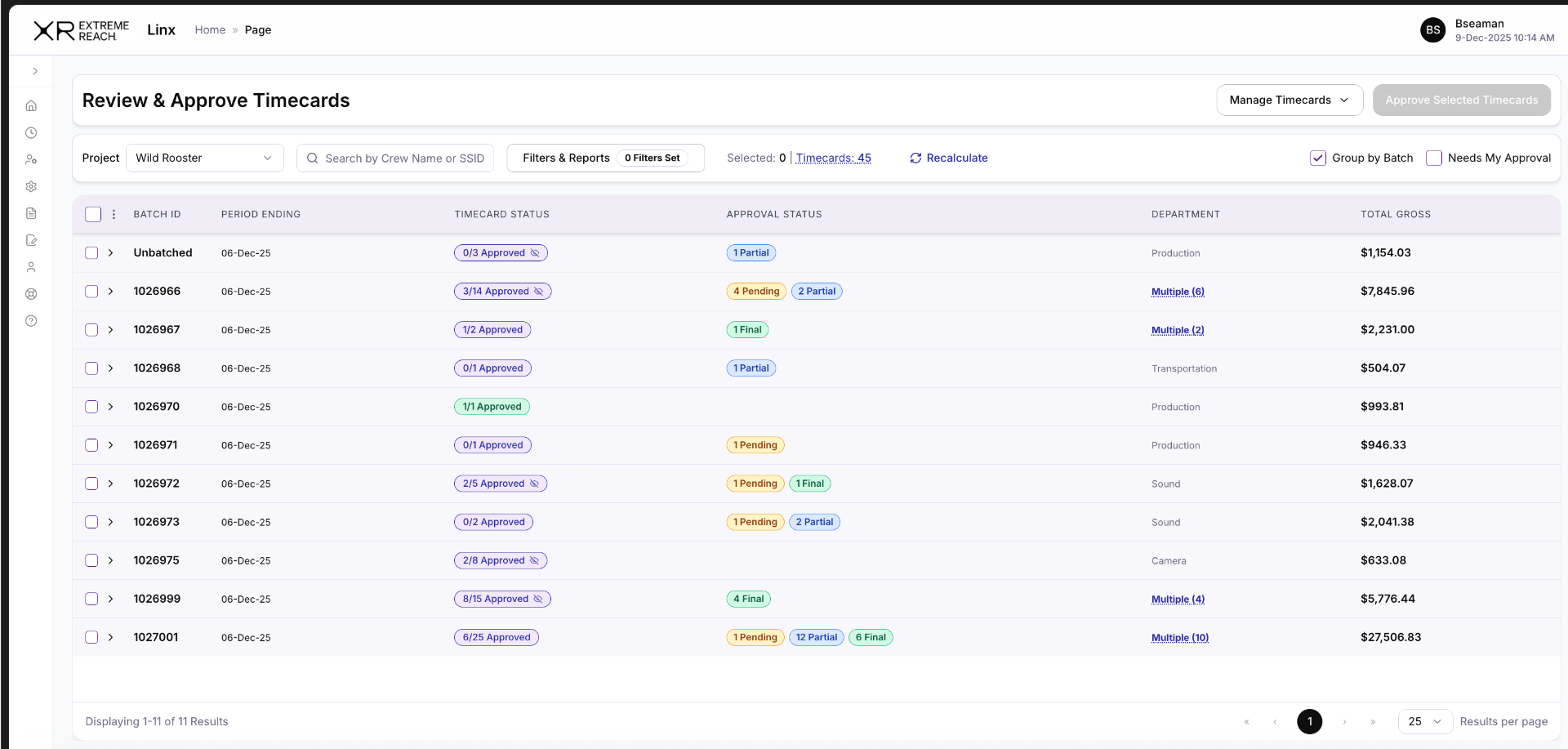Click Approve Selected Timecards button
The image size is (1568, 749).
point(1462,100)
